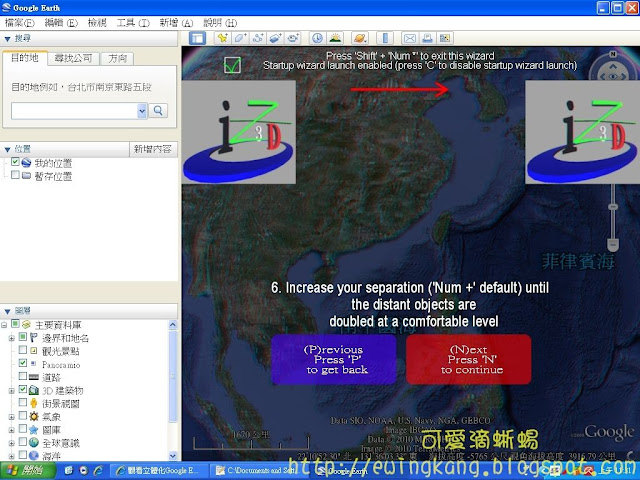Add a path with the toolbar icon
The image size is (640, 480).
tap(258, 38)
